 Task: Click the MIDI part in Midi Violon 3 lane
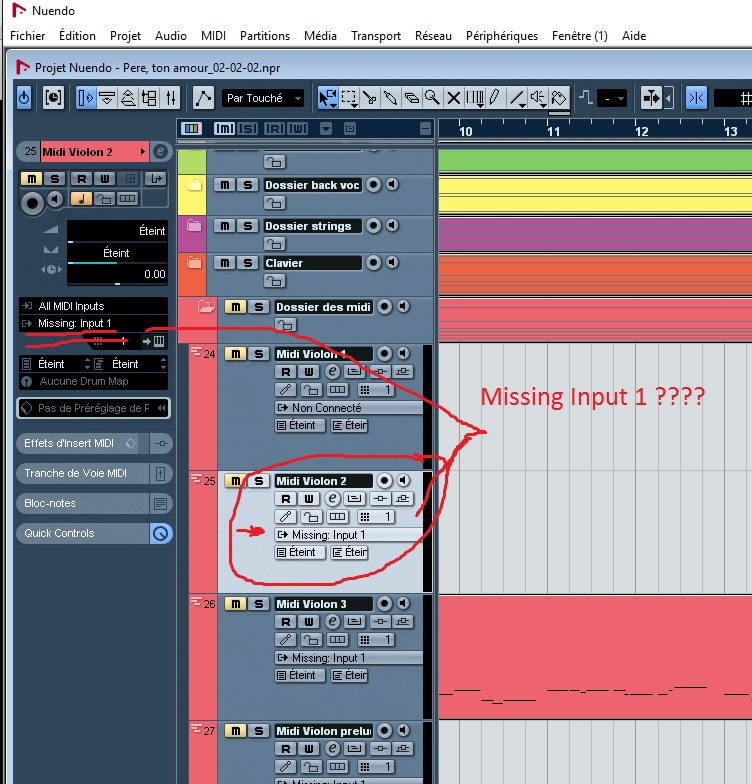click(595, 656)
